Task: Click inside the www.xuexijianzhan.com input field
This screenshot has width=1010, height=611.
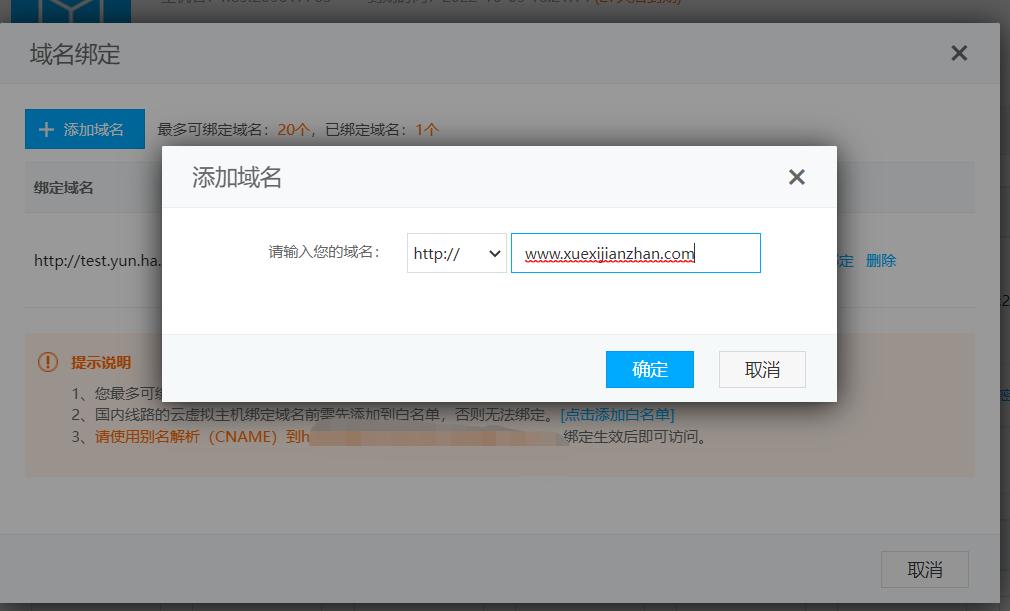Action: click(635, 253)
